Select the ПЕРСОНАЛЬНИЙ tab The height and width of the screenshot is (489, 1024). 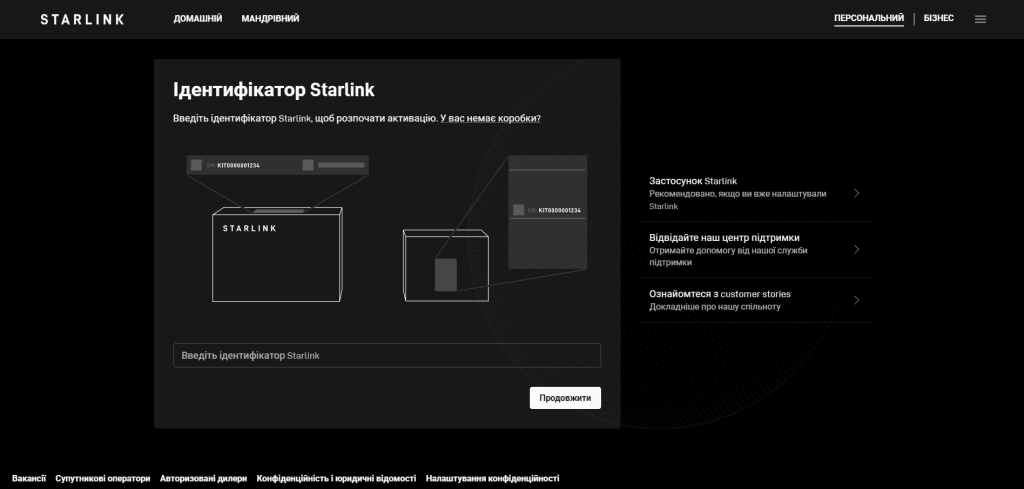[x=869, y=18]
